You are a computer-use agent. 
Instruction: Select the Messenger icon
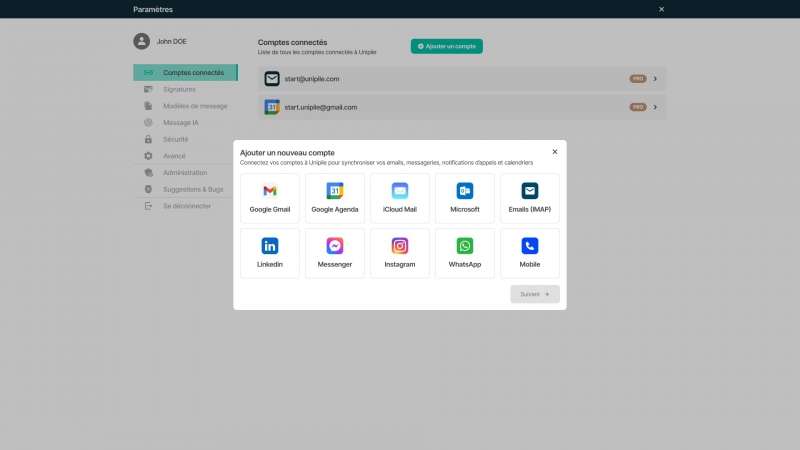[335, 246]
